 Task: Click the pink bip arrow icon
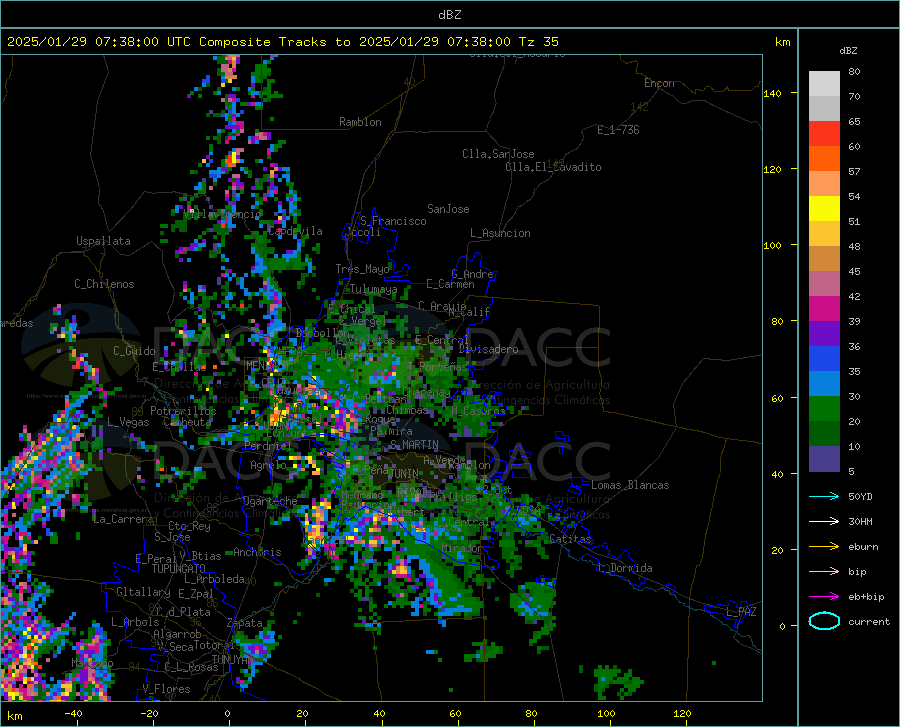click(824, 572)
